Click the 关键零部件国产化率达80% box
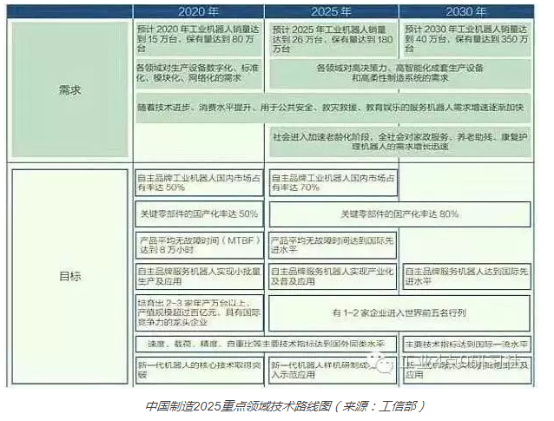Screen dimensions: 554x421 coord(400,214)
